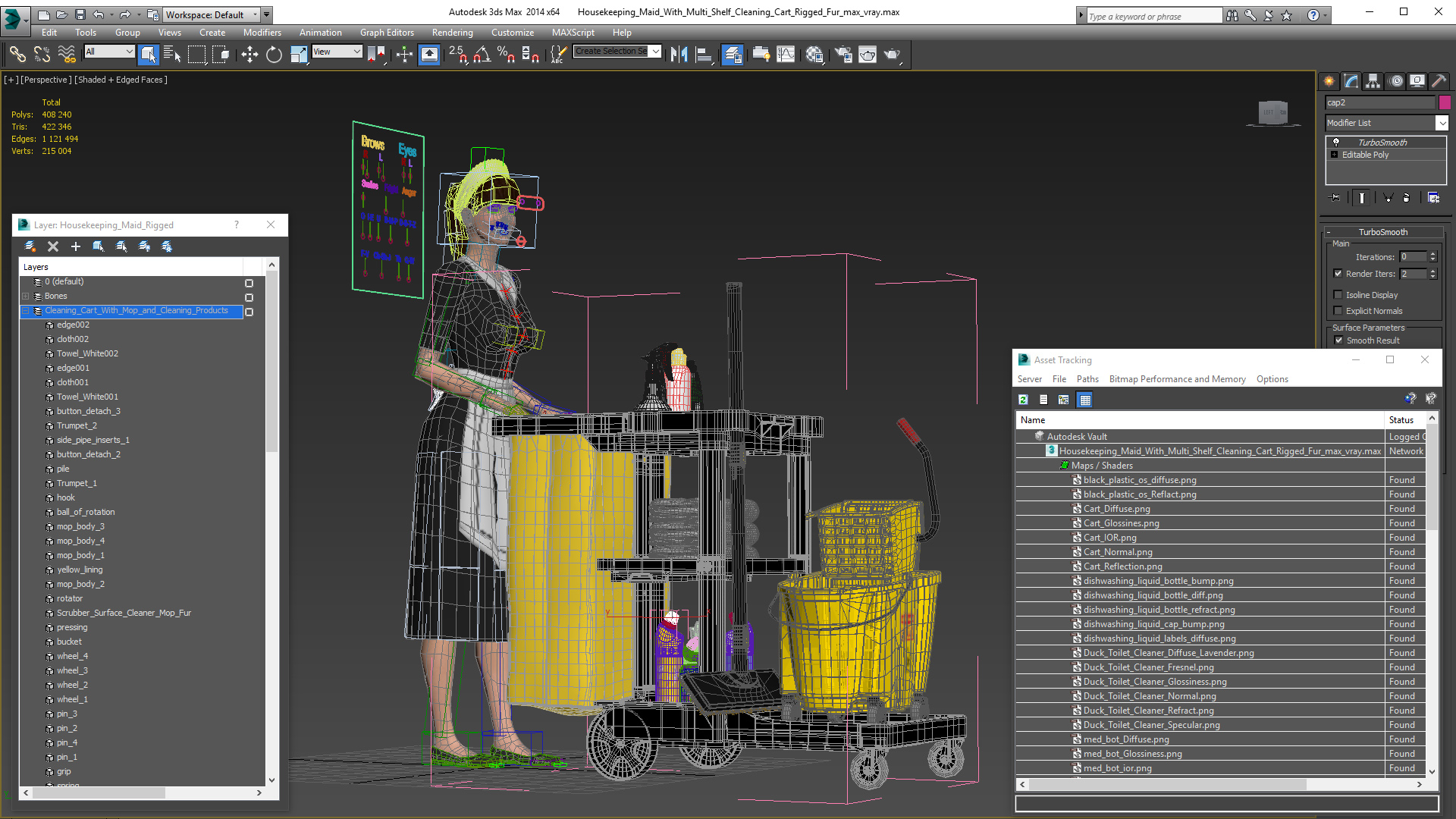Select the Select and Link tool
1456x819 pixels.
pos(17,54)
